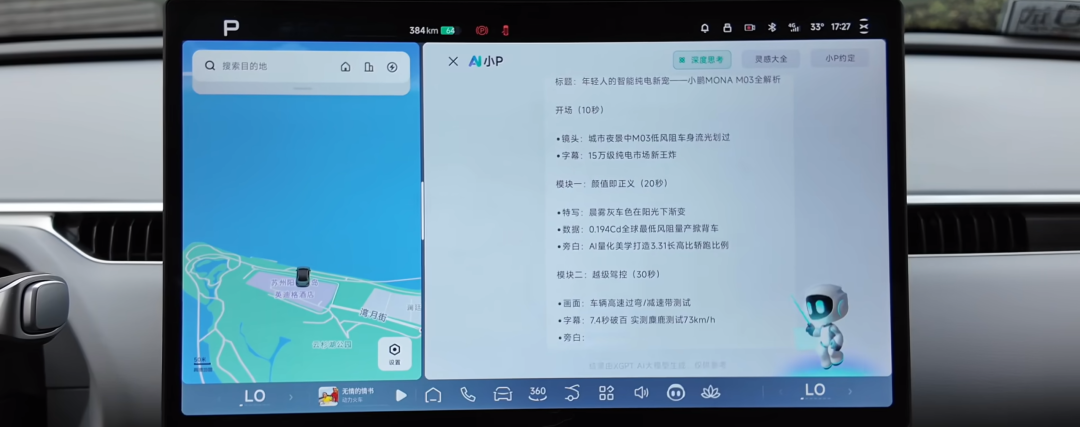
Task: Open the map settings (设置) button
Action: (x=395, y=353)
